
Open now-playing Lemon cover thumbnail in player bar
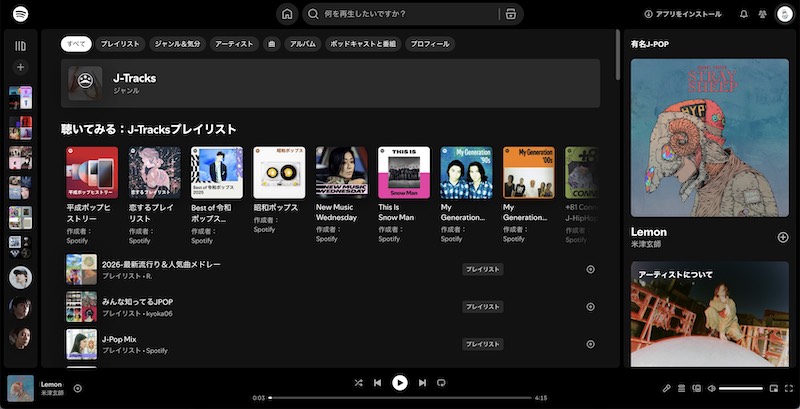pos(20,389)
